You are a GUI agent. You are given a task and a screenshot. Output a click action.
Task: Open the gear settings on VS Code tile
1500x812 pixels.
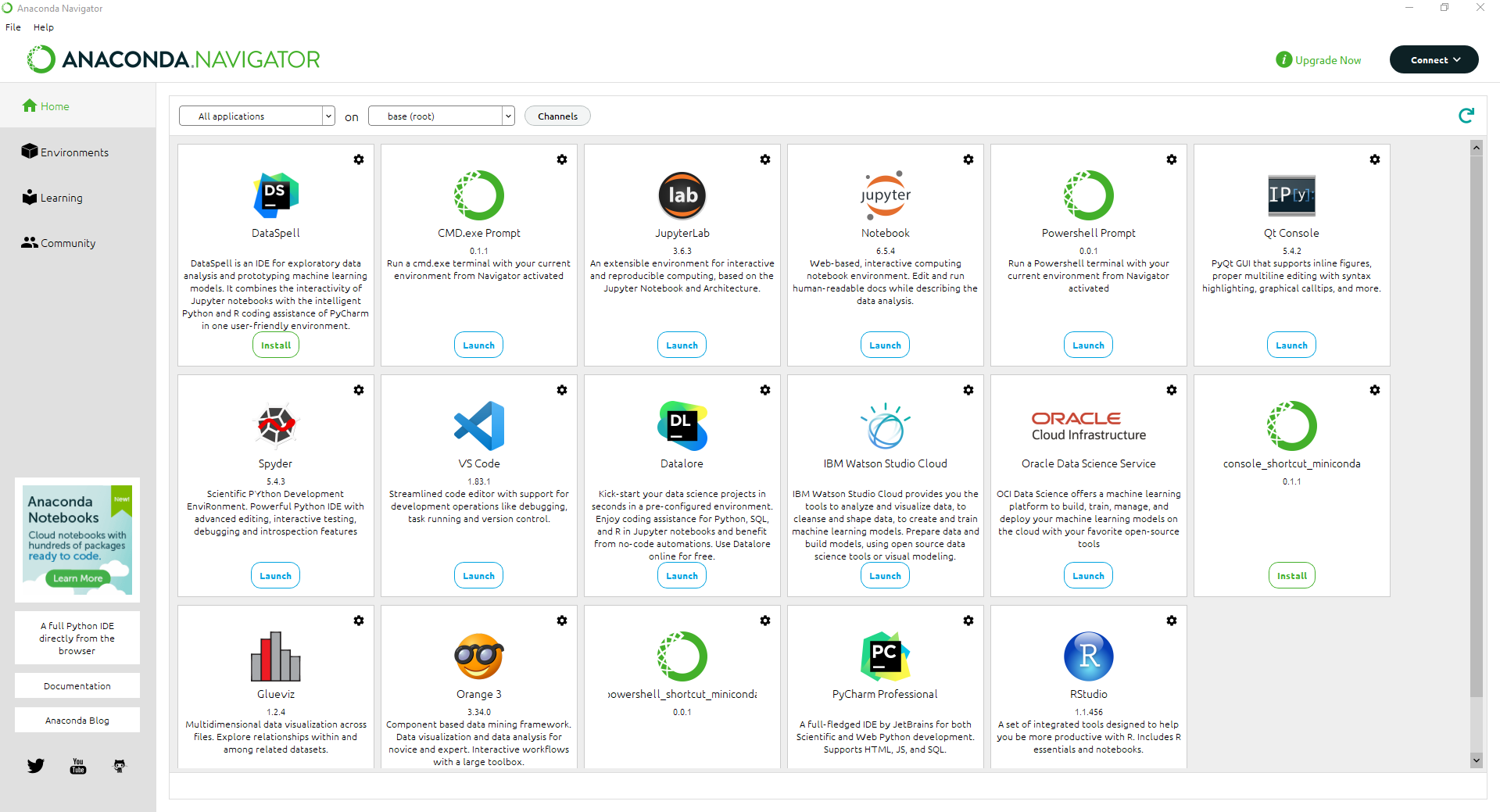[x=562, y=390]
